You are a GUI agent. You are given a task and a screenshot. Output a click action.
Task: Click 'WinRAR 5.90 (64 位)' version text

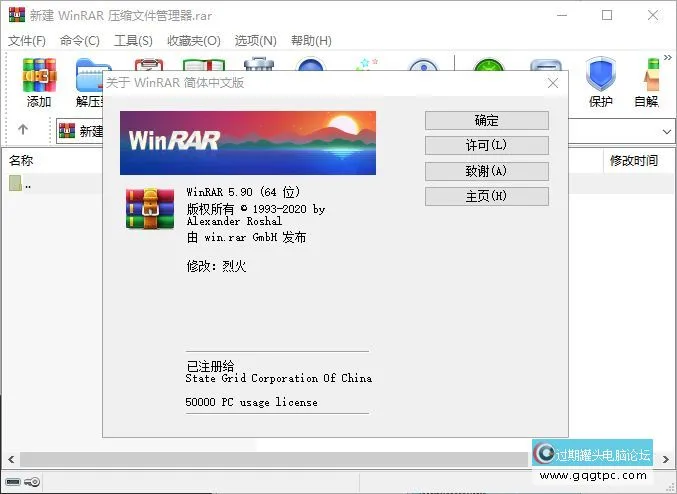243,192
